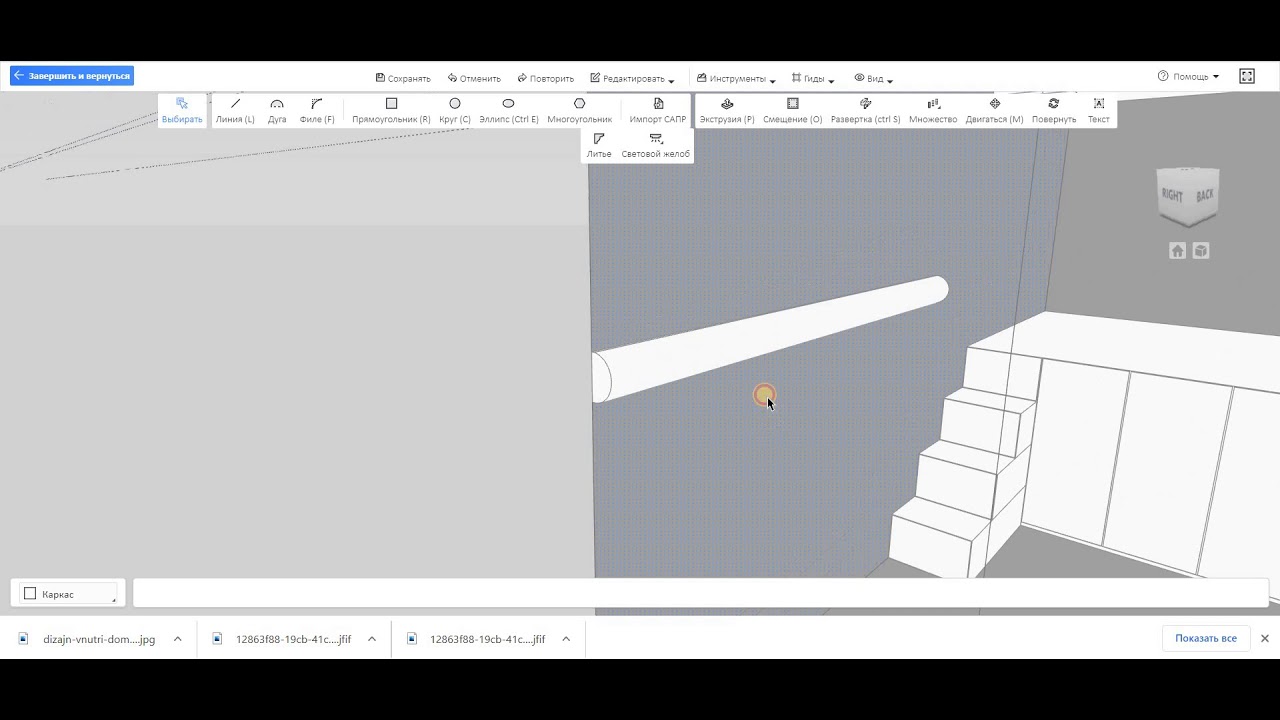The width and height of the screenshot is (1280, 720).
Task: Expand options for dizajn-vnutri-dom....jpg download
Action: pos(177,639)
